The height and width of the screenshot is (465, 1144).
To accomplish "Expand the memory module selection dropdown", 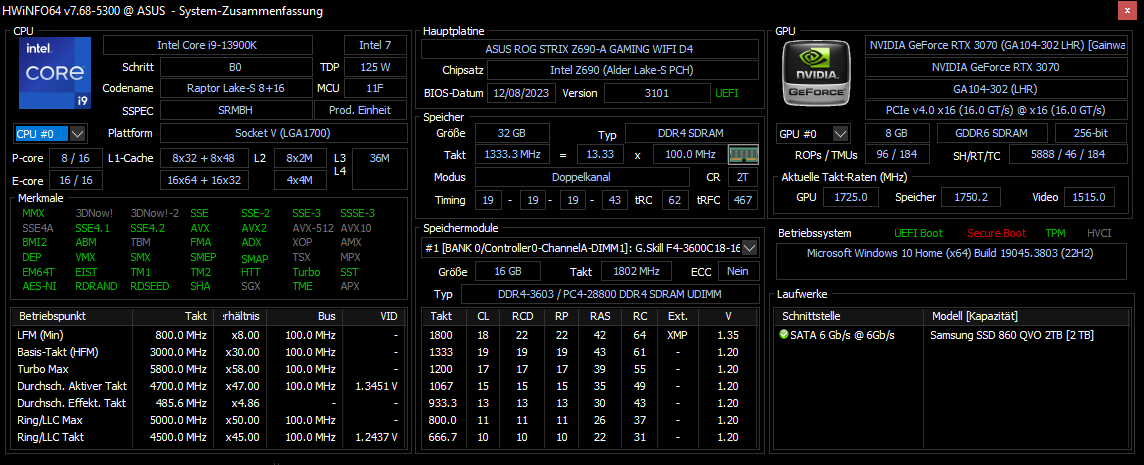I will tap(748, 248).
